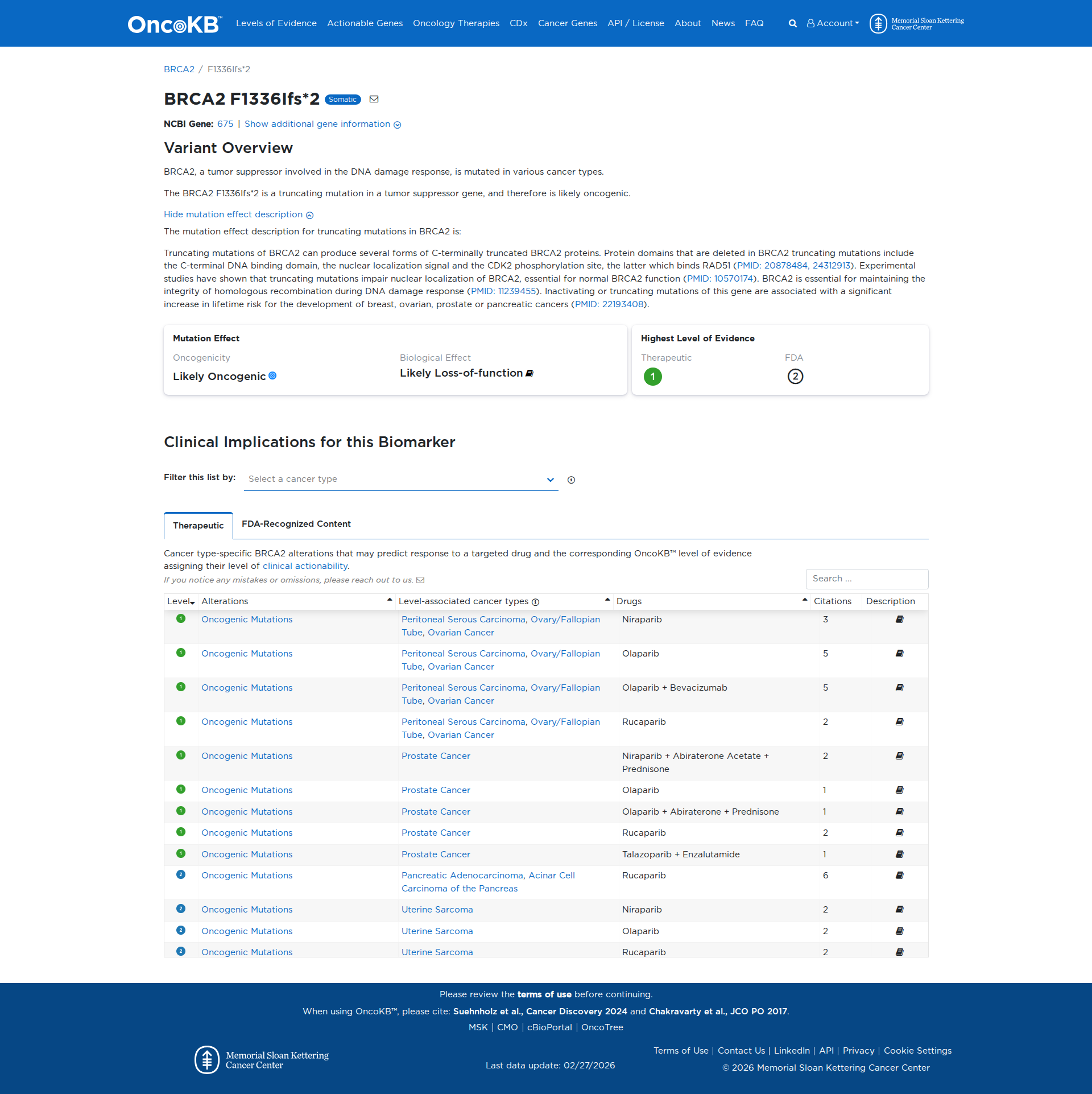Image resolution: width=1092 pixels, height=1094 pixels.
Task: Switch to the FDA-Recognized Content tab
Action: (297, 524)
